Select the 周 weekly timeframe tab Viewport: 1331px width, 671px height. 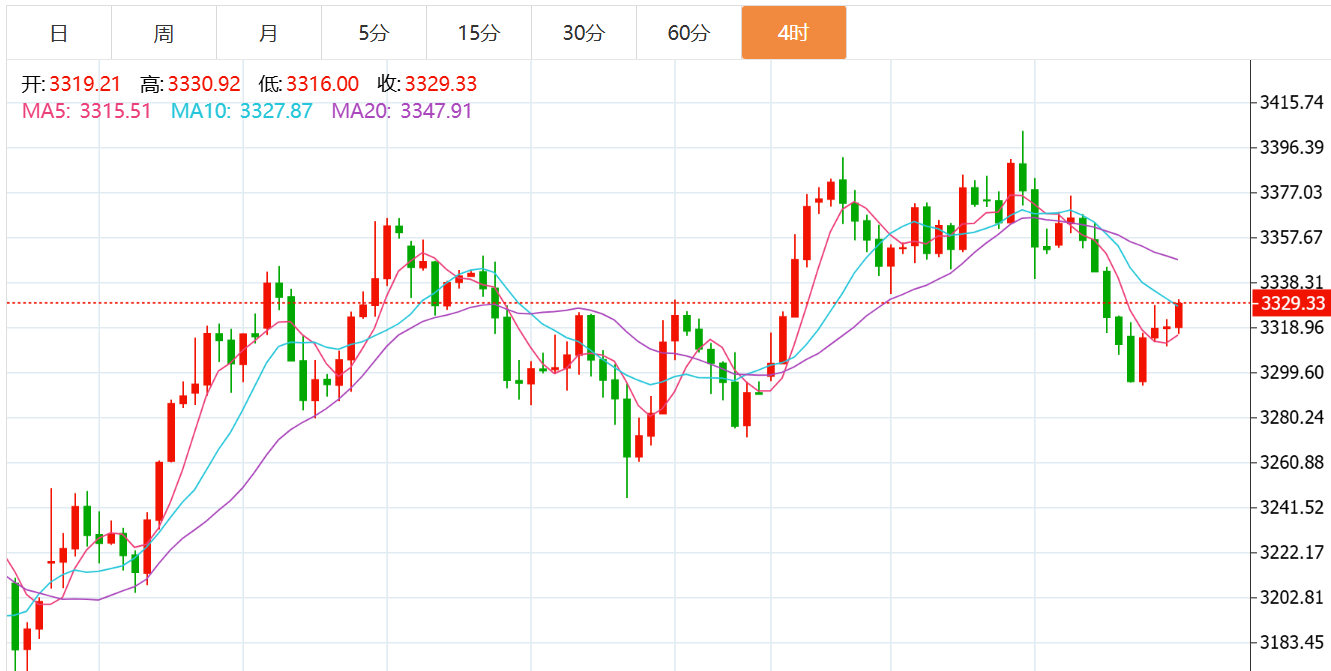coord(164,33)
